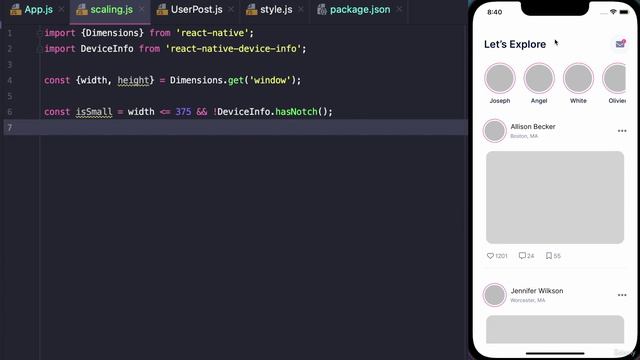Image resolution: width=640 pixels, height=360 pixels.
Task: Tap the Jennifer Wilkson name
Action: pos(537,291)
